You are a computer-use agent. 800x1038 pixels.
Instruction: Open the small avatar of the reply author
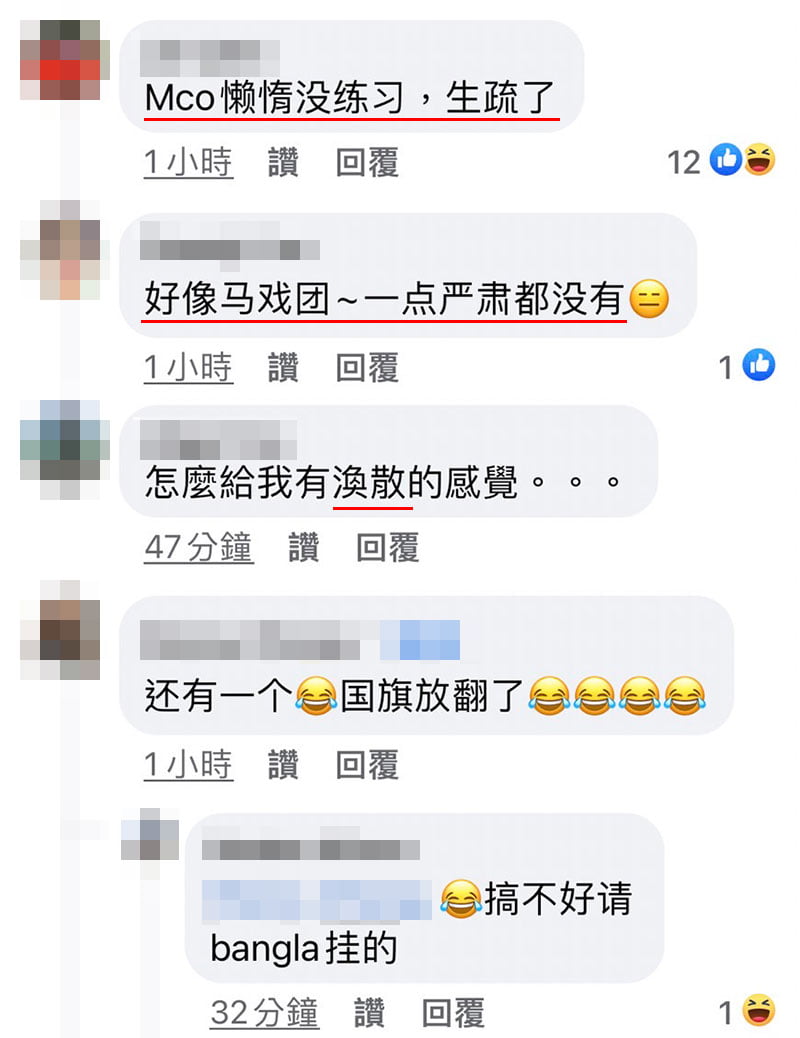(x=150, y=834)
